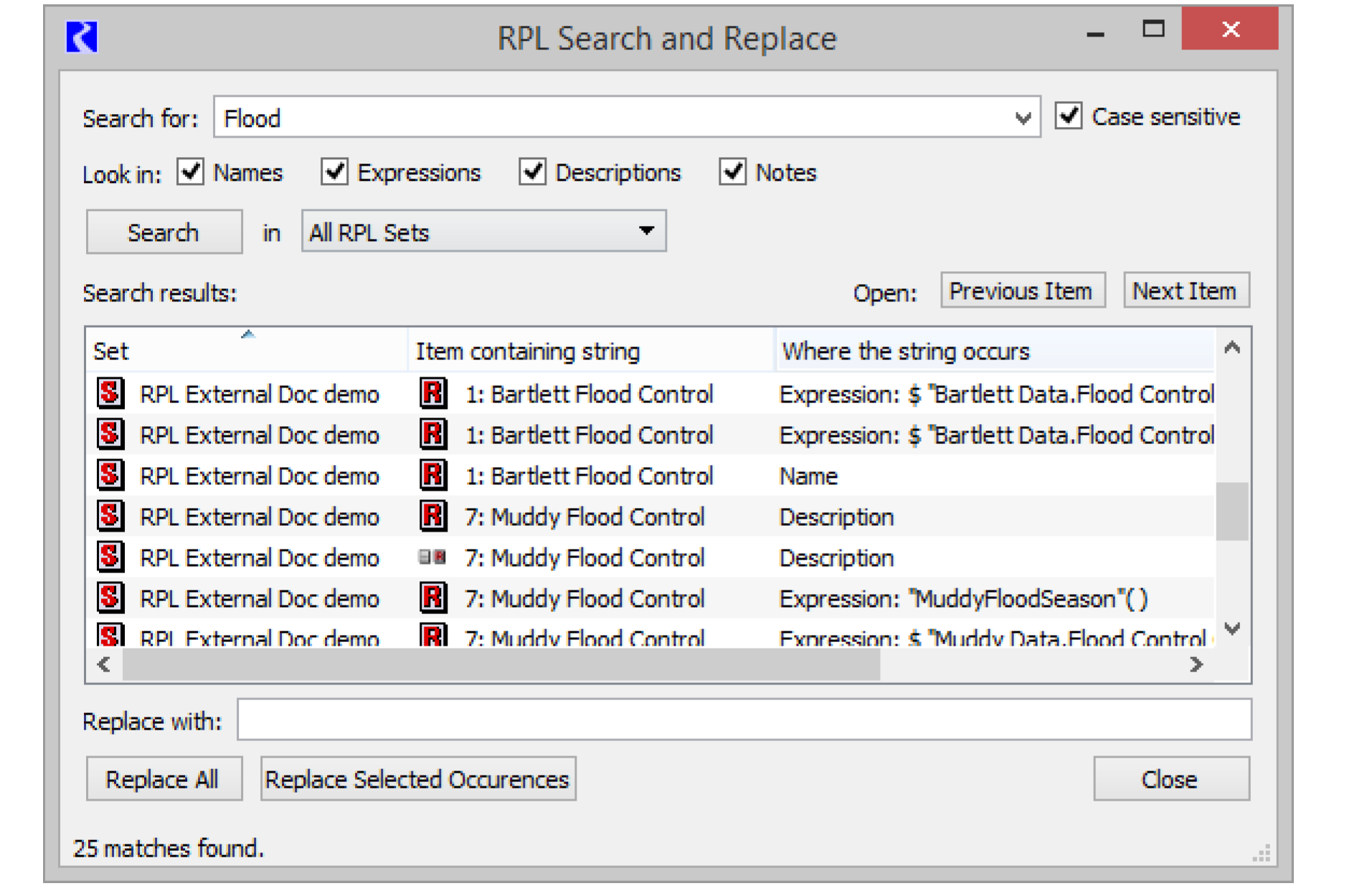Uncheck the Case sensitive checkbox

click(x=1069, y=116)
